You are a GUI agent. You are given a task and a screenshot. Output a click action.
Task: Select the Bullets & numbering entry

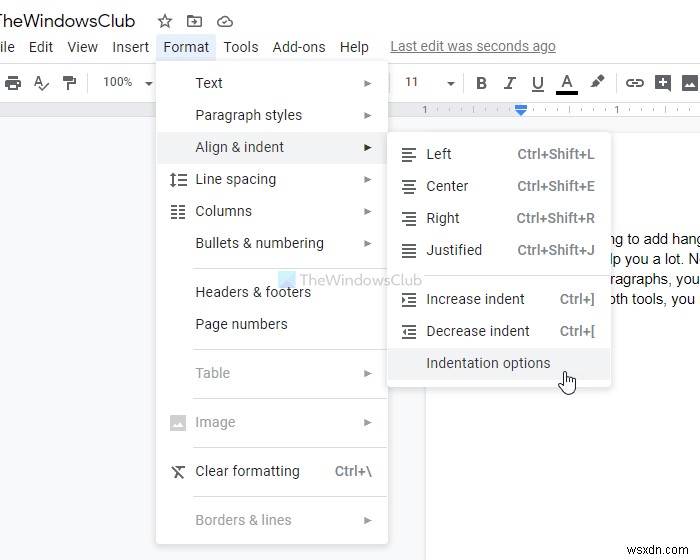click(x=272, y=243)
